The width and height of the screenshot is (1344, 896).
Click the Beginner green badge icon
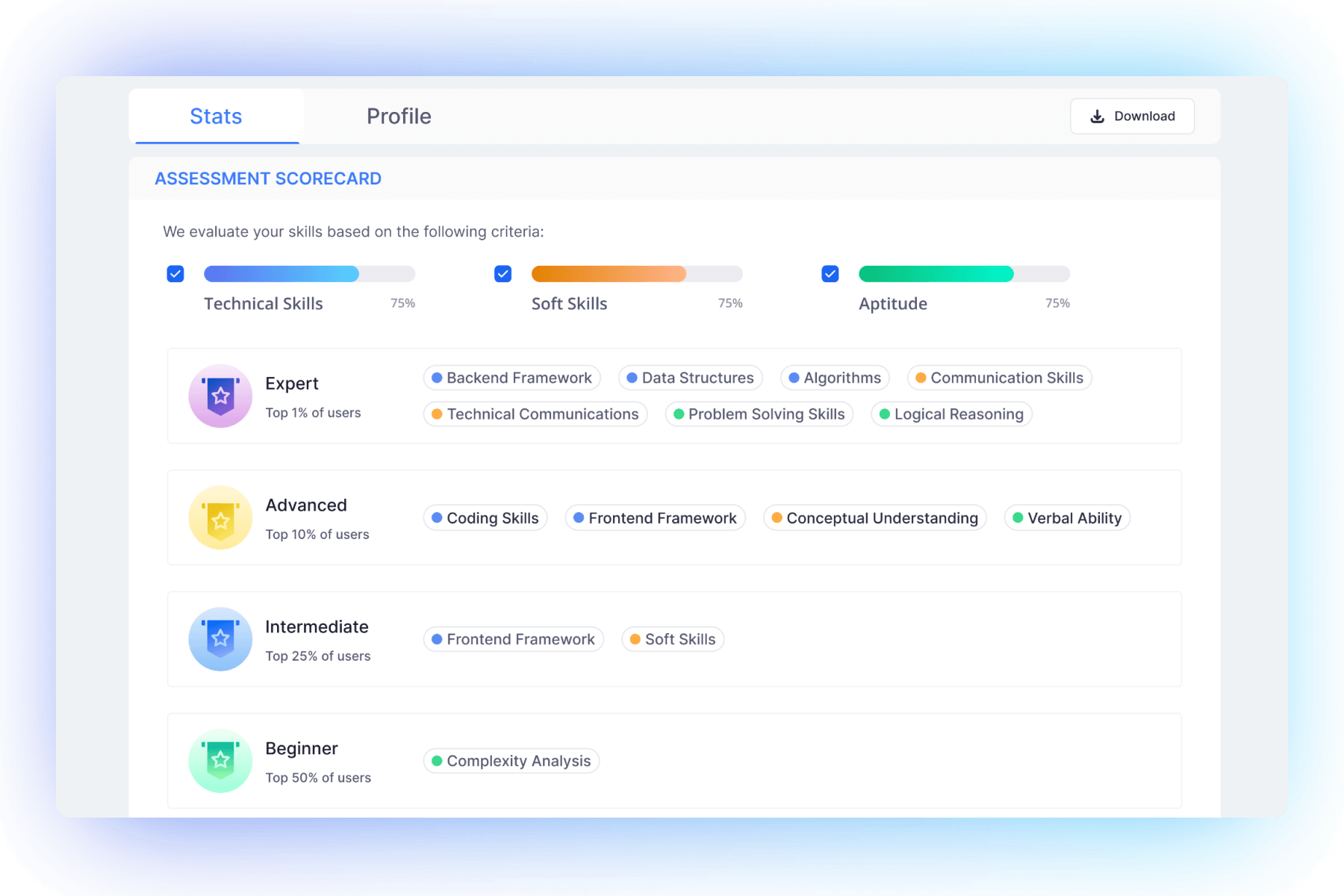pyautogui.click(x=220, y=761)
